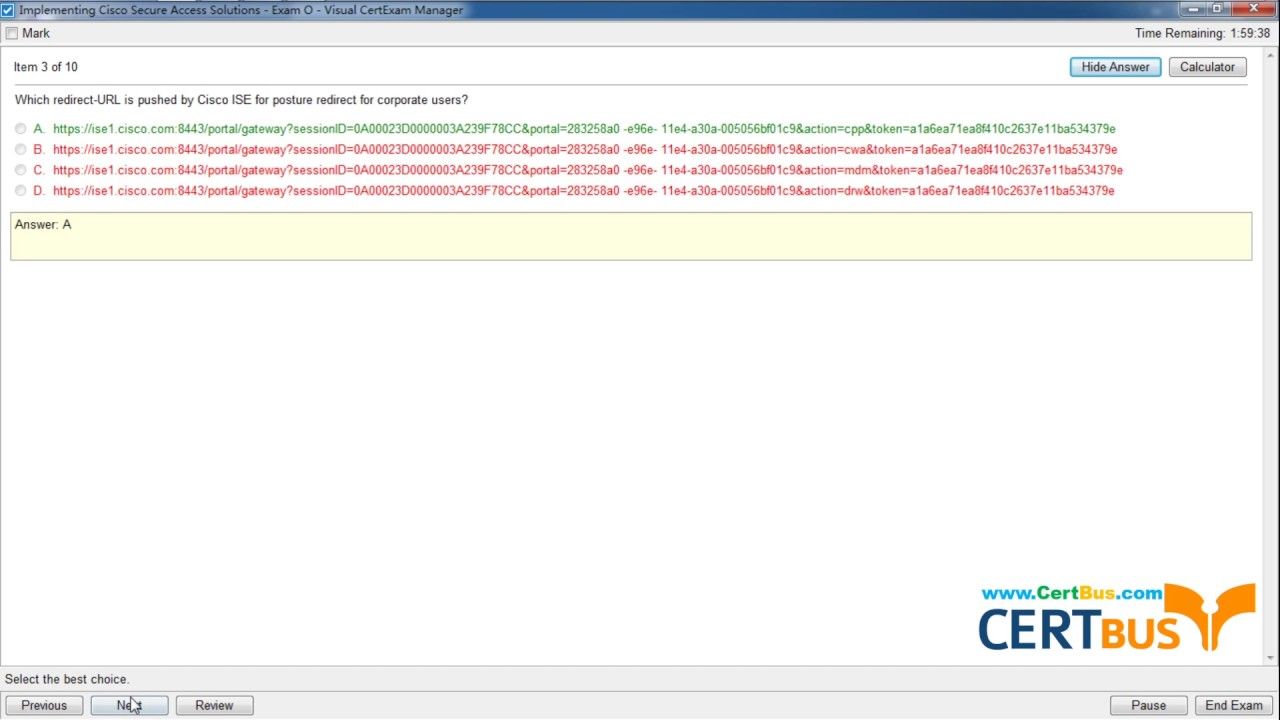
Task: Click the 'Answer: A' explanation box
Action: click(x=631, y=236)
